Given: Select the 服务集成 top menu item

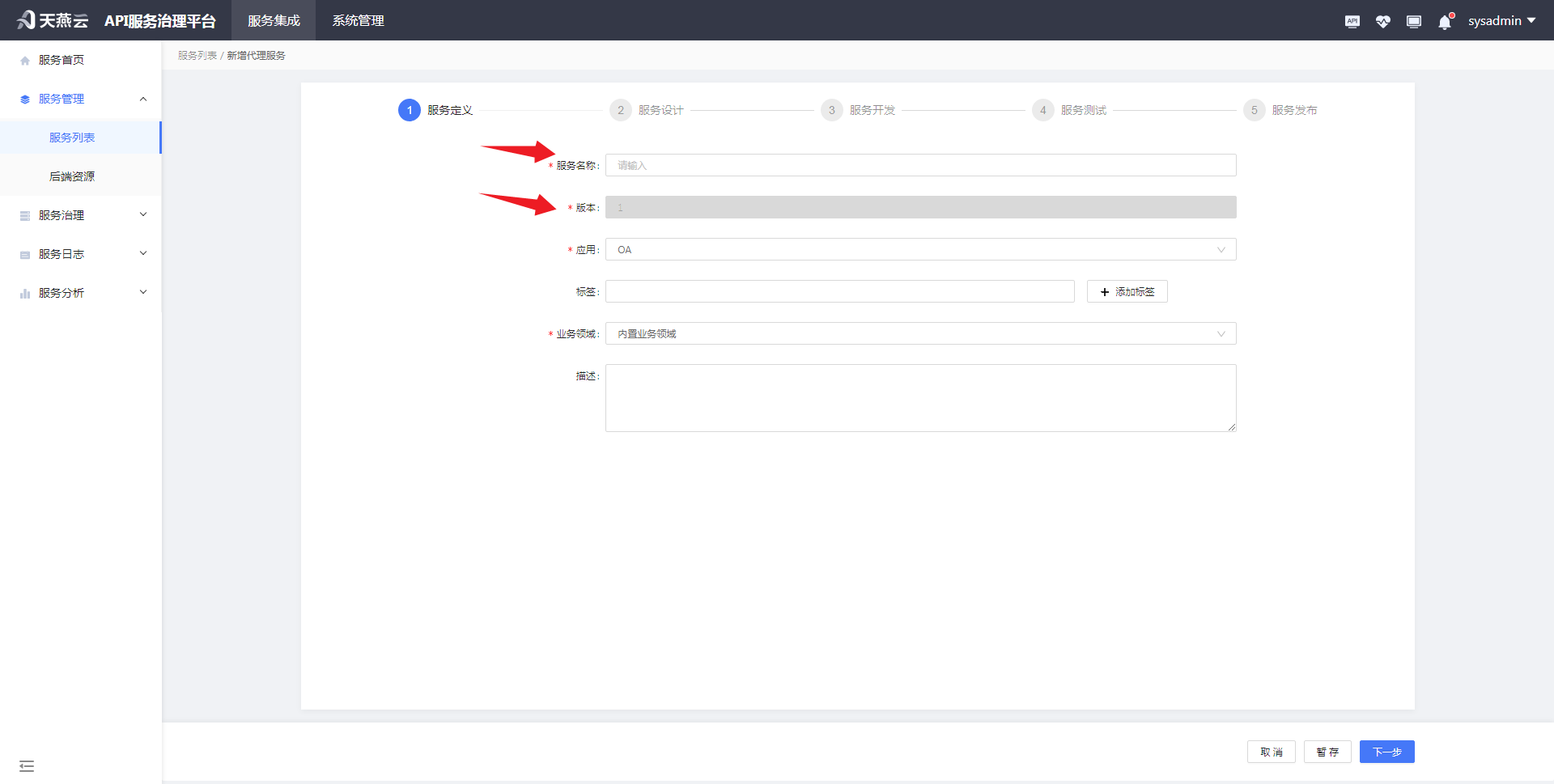Looking at the screenshot, I should 273,20.
